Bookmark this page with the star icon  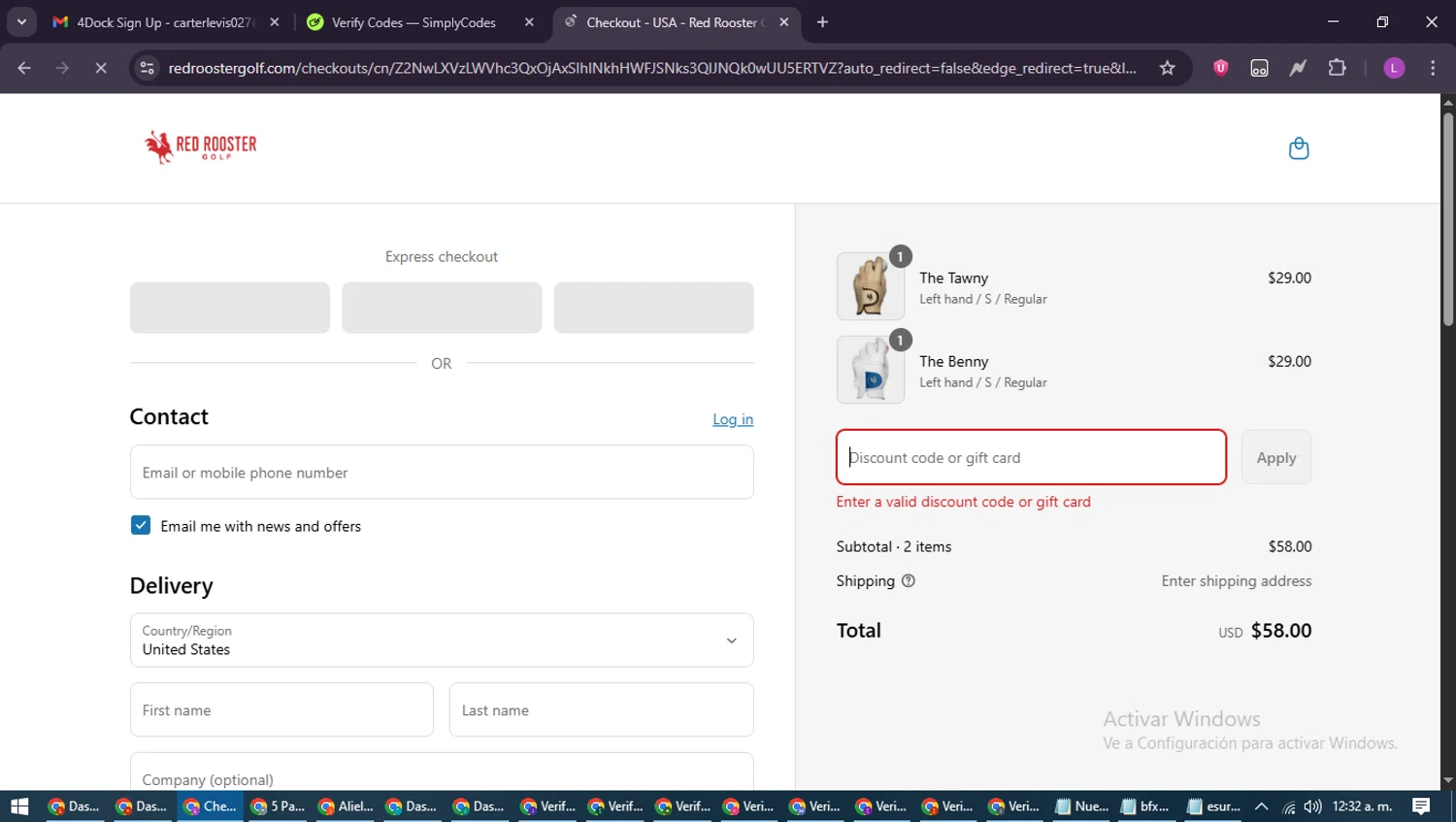pyautogui.click(x=1167, y=68)
